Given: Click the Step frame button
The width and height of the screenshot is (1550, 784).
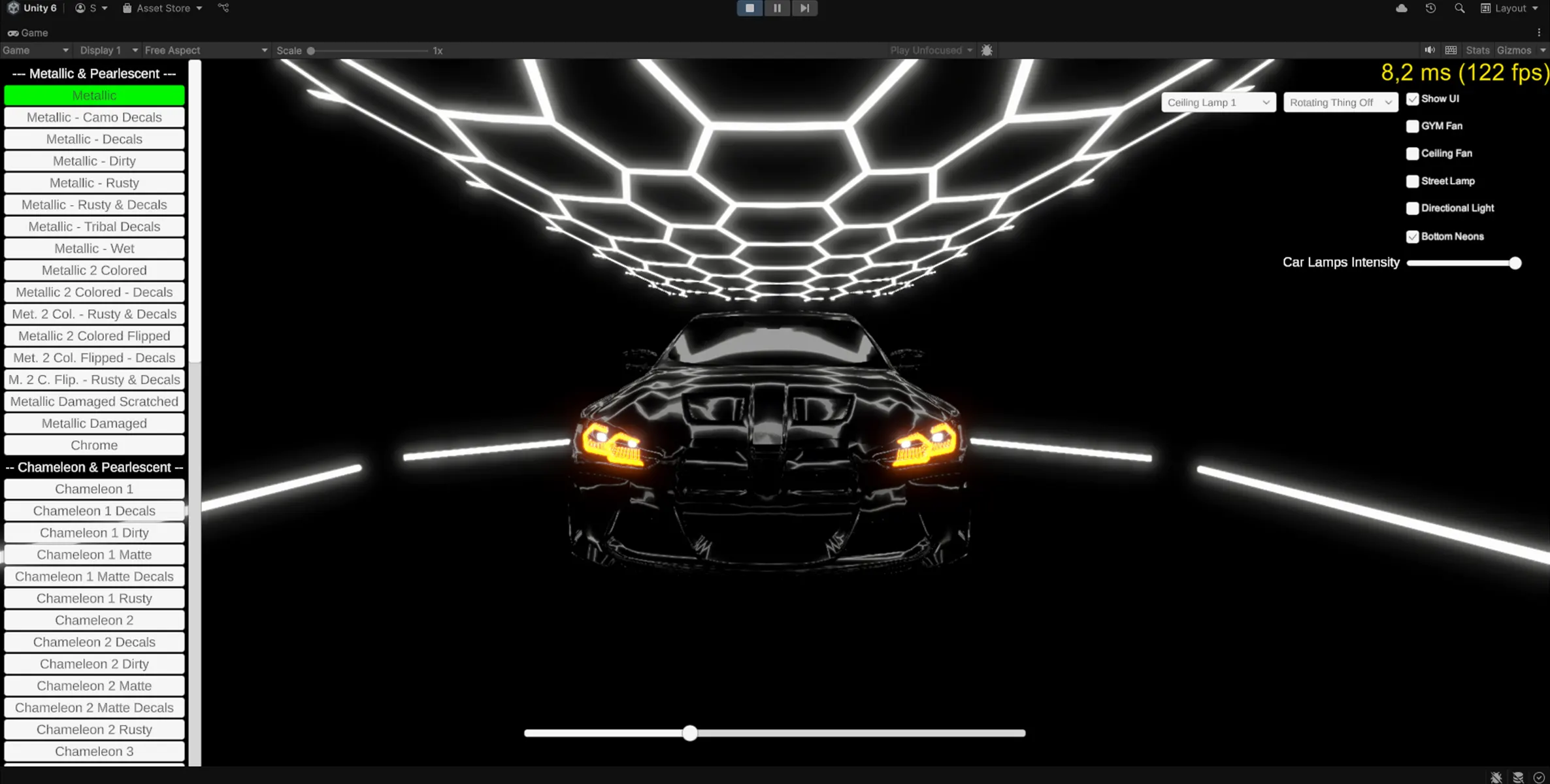Looking at the screenshot, I should pos(804,8).
